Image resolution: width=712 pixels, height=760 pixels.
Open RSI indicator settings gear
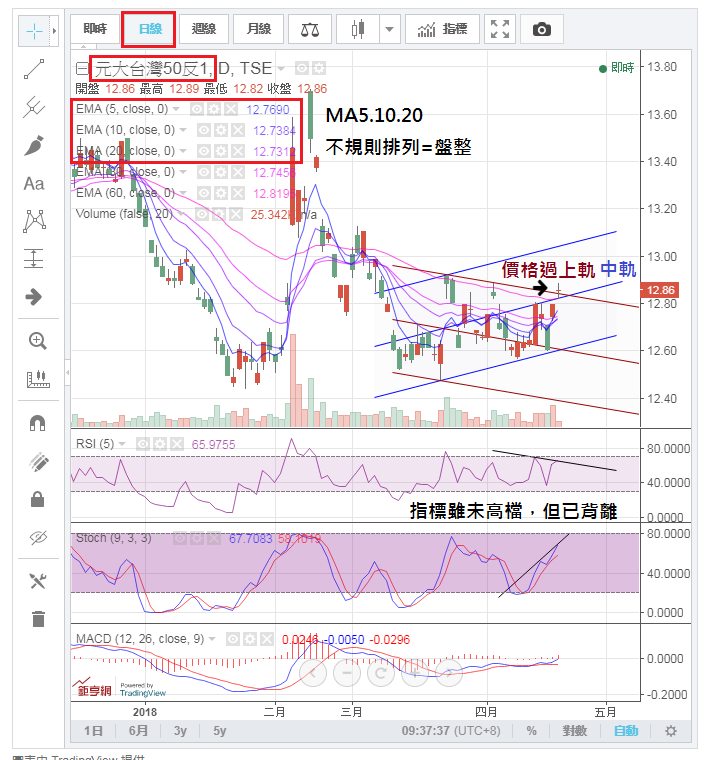tap(160, 444)
